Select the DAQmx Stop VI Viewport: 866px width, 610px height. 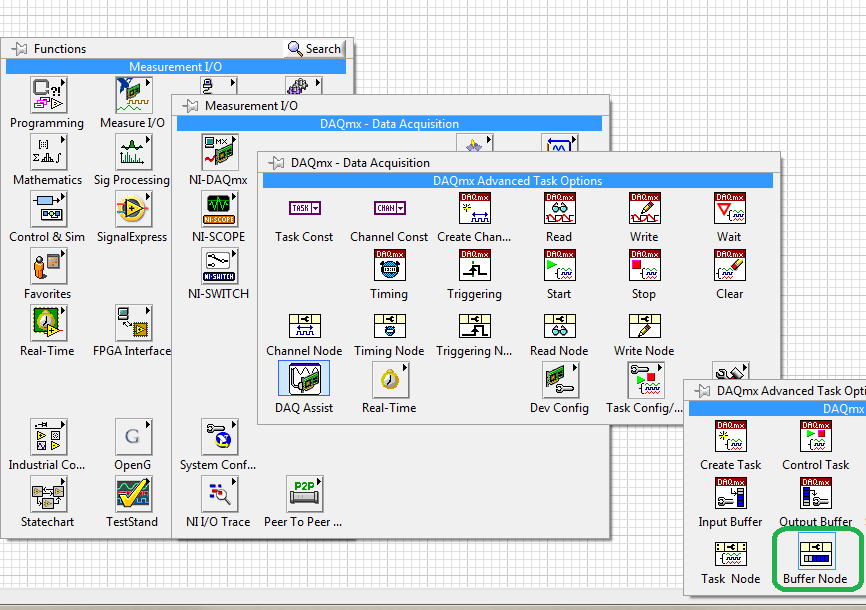click(645, 265)
